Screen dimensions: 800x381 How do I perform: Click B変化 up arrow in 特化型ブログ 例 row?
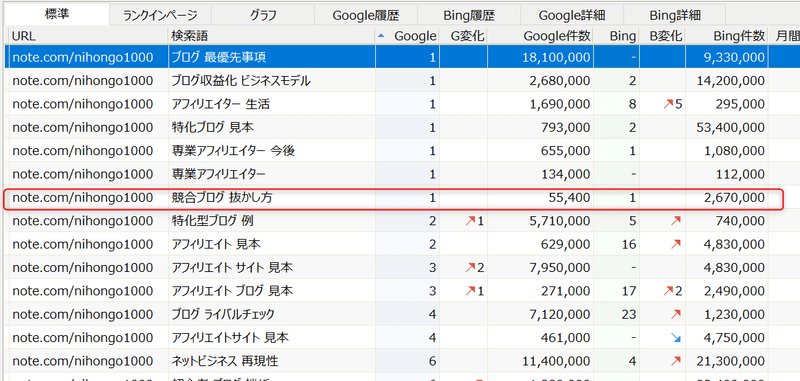676,222
